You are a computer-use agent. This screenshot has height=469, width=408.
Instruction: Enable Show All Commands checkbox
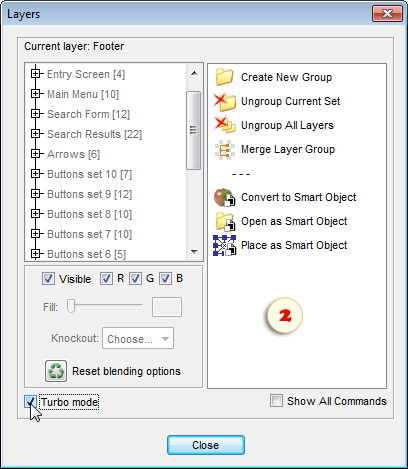[x=276, y=400]
